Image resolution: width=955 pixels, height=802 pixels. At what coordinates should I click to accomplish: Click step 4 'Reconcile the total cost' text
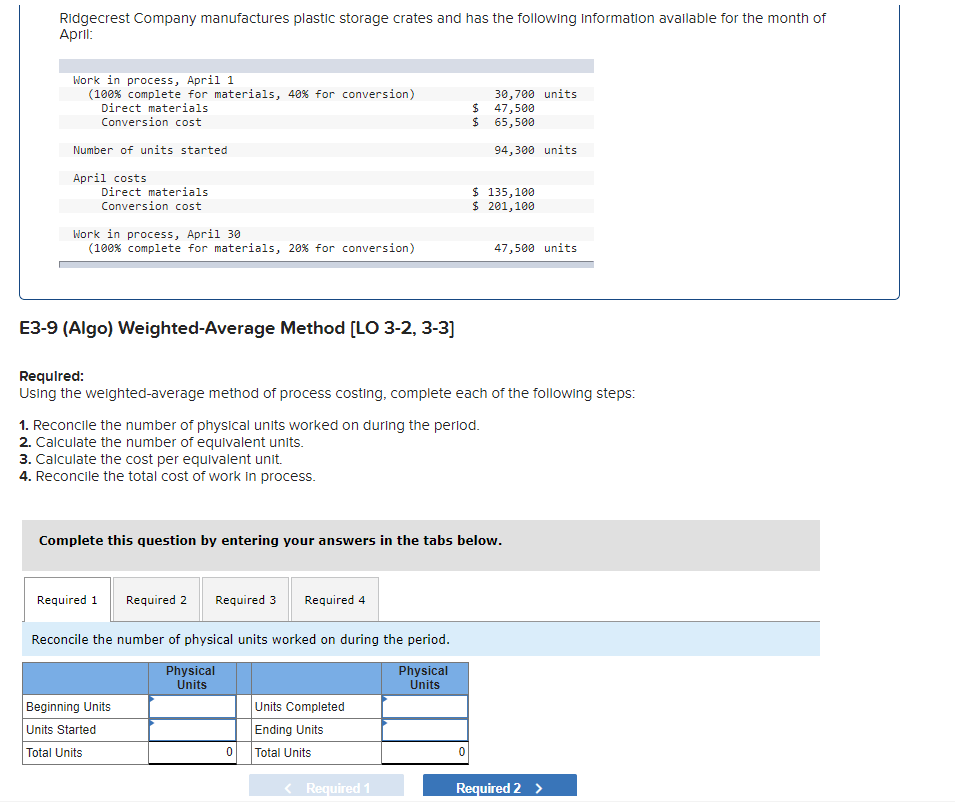coord(167,476)
